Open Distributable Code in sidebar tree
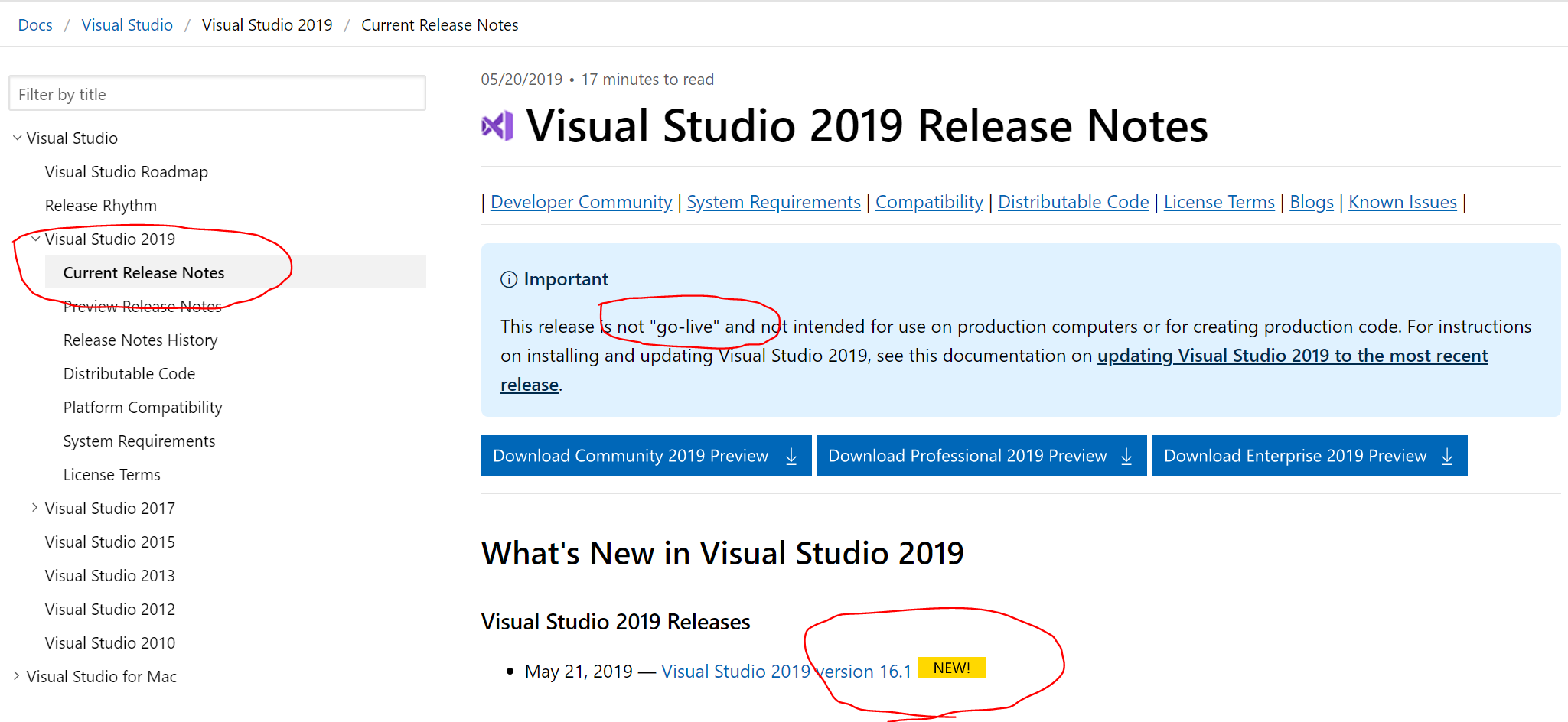The height and width of the screenshot is (722, 1568). click(x=129, y=373)
